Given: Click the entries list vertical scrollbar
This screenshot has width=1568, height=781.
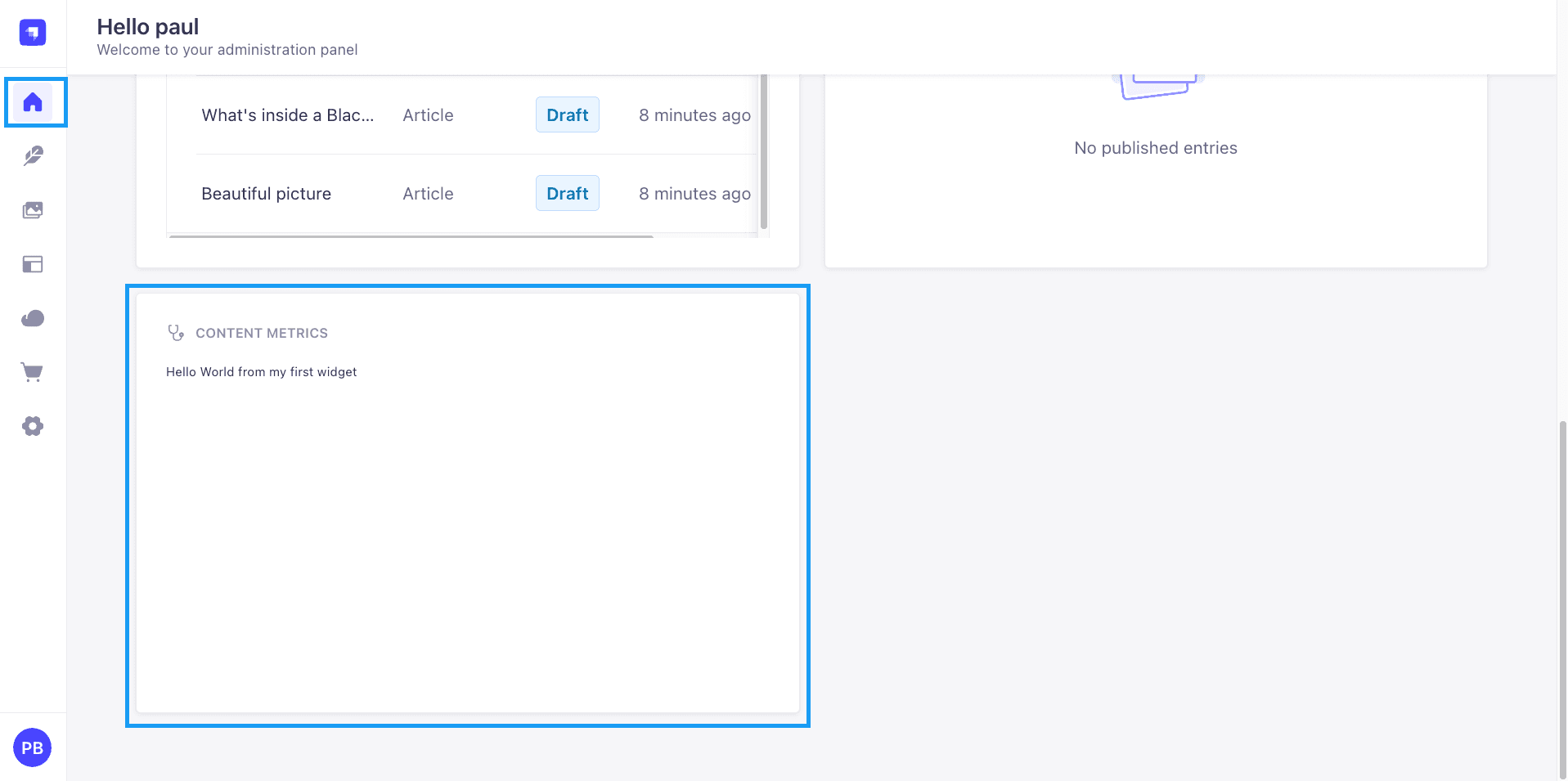Looking at the screenshot, I should pyautogui.click(x=764, y=151).
